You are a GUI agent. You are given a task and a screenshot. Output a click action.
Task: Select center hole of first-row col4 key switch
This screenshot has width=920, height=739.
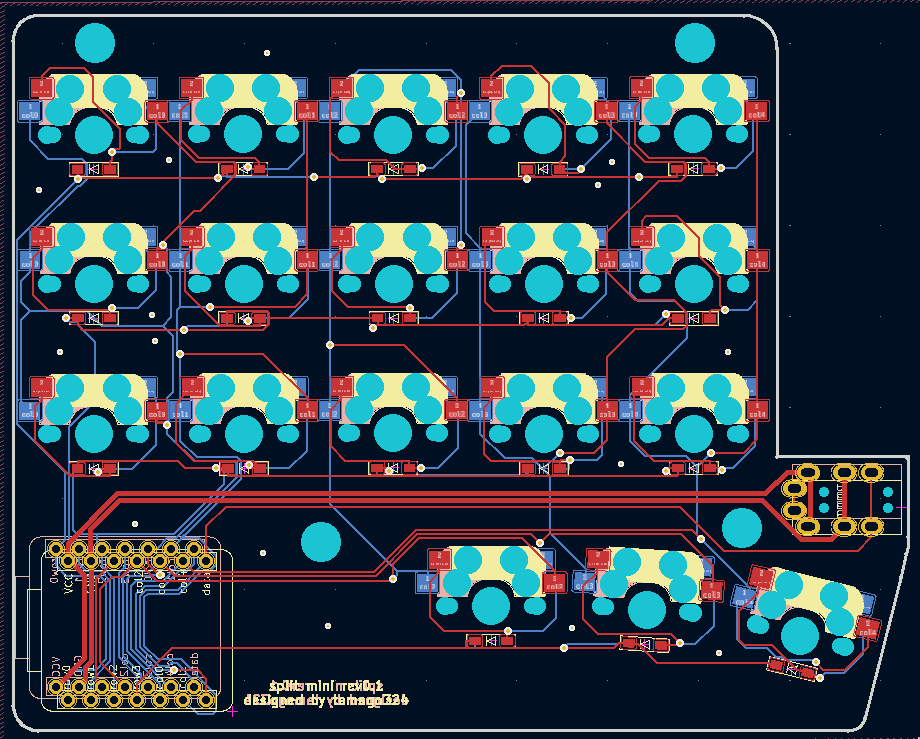pyautogui.click(x=694, y=134)
